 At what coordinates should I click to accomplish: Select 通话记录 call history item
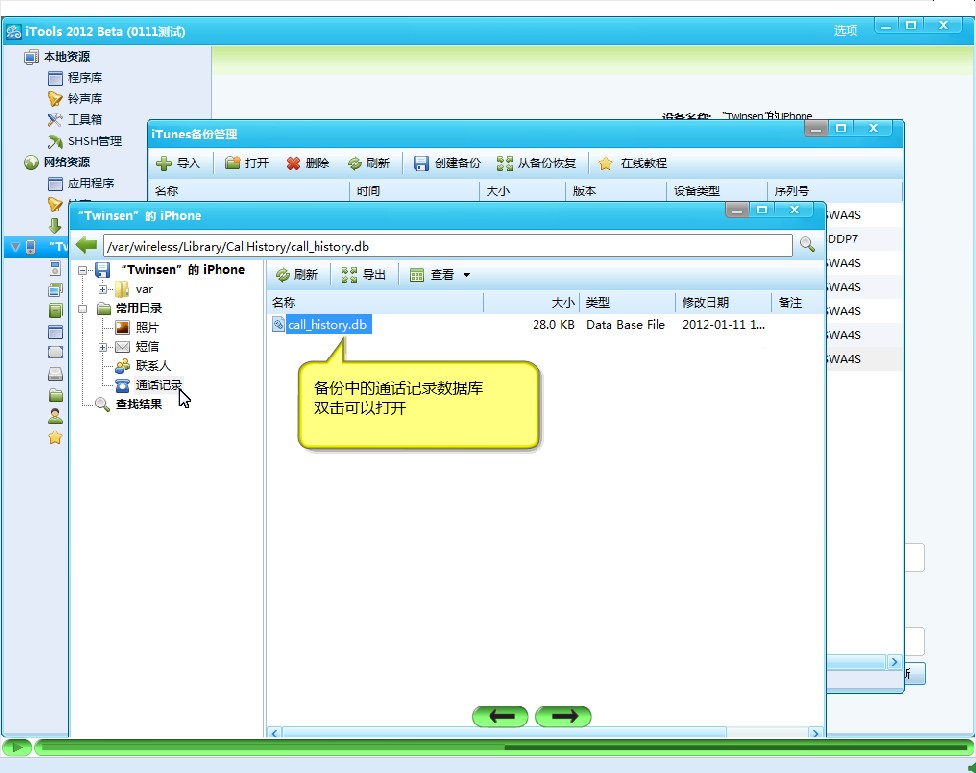158,385
